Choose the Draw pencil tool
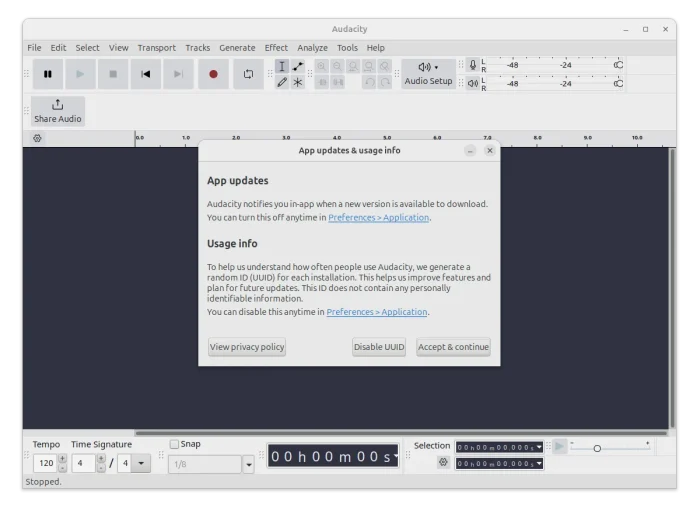This screenshot has width=700, height=508. (282, 82)
